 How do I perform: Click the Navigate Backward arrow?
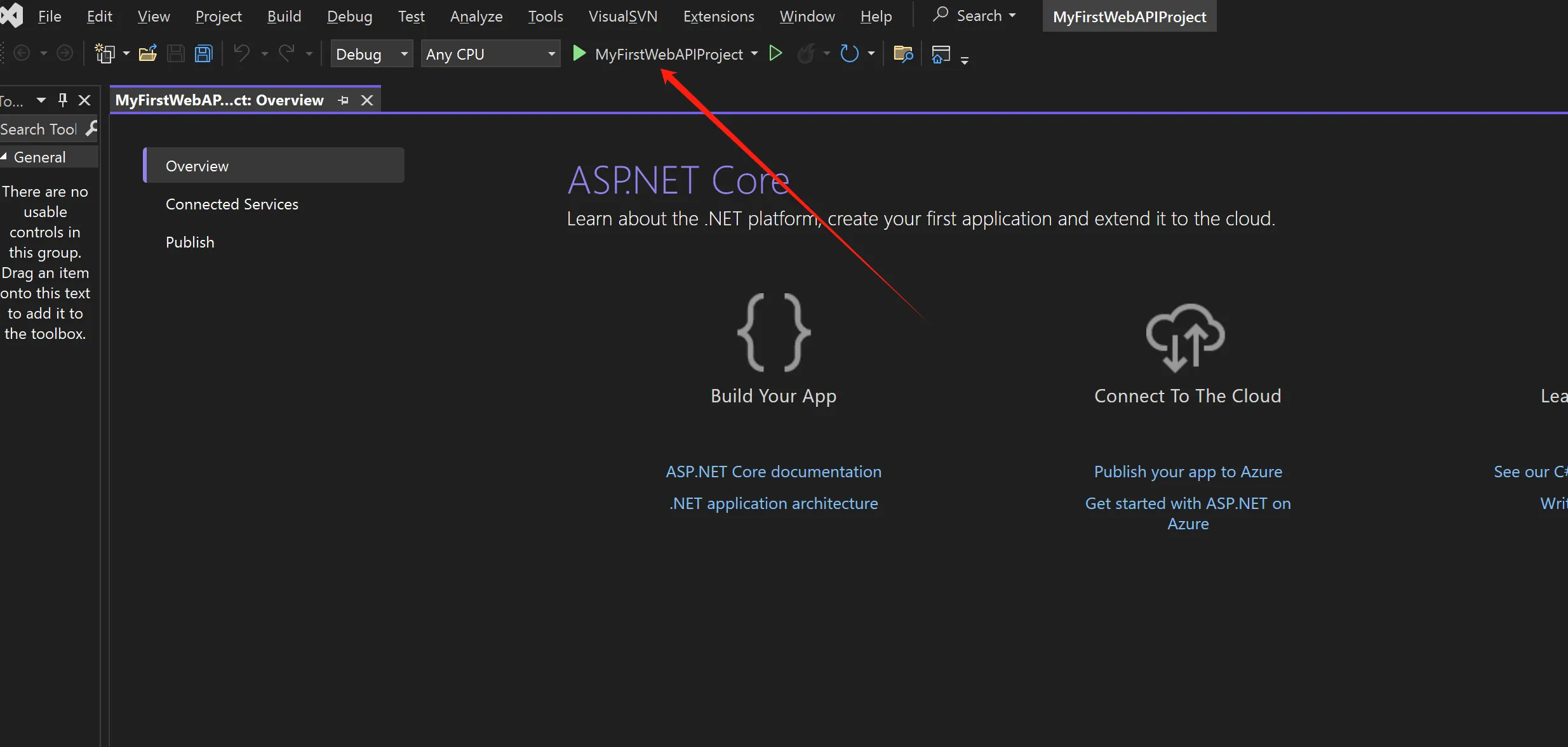tap(22, 53)
